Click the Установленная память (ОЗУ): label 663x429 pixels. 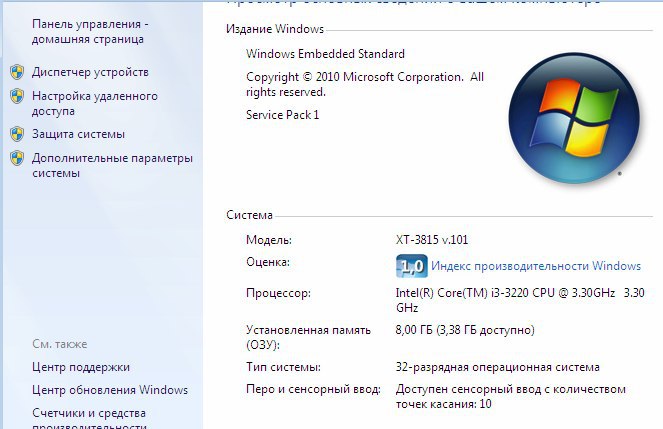click(x=309, y=337)
